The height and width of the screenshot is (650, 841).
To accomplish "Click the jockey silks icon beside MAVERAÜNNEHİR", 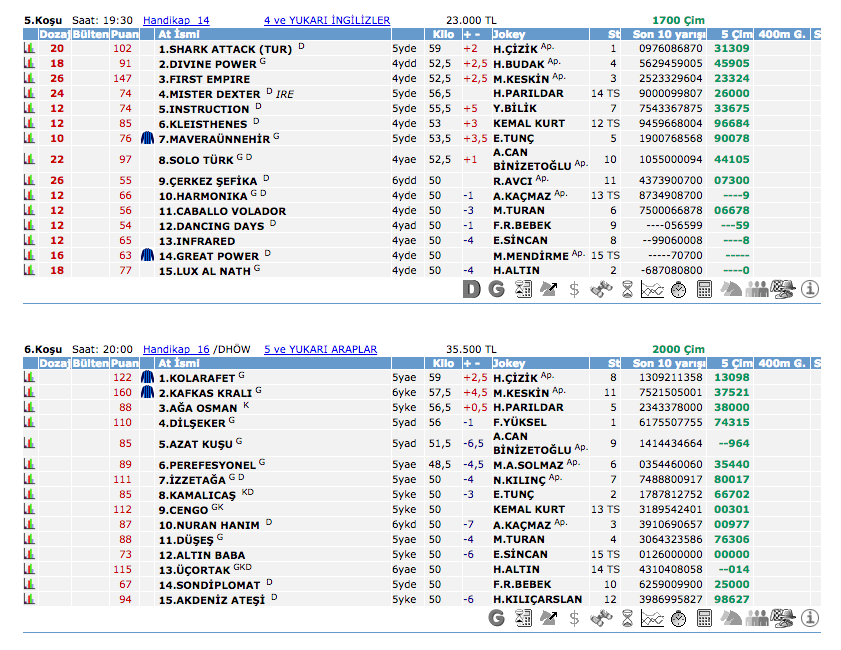I will coord(148,138).
